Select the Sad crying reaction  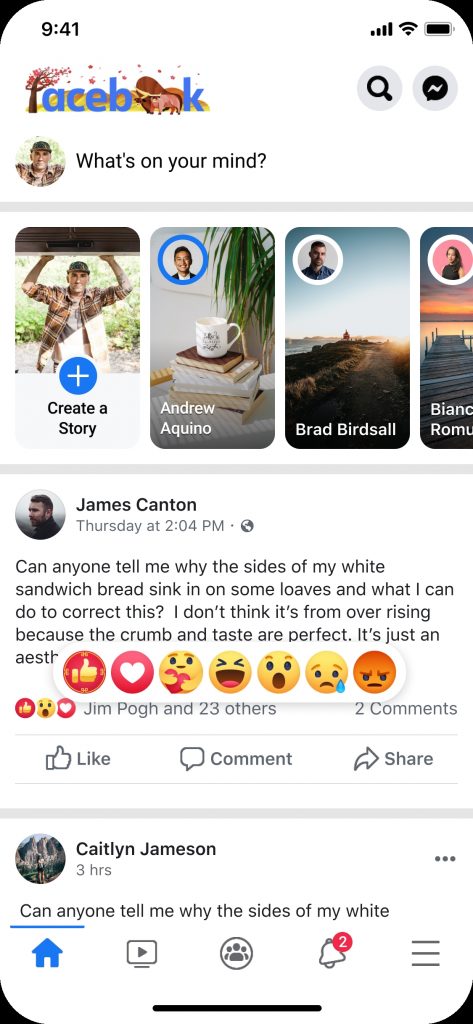tap(327, 673)
